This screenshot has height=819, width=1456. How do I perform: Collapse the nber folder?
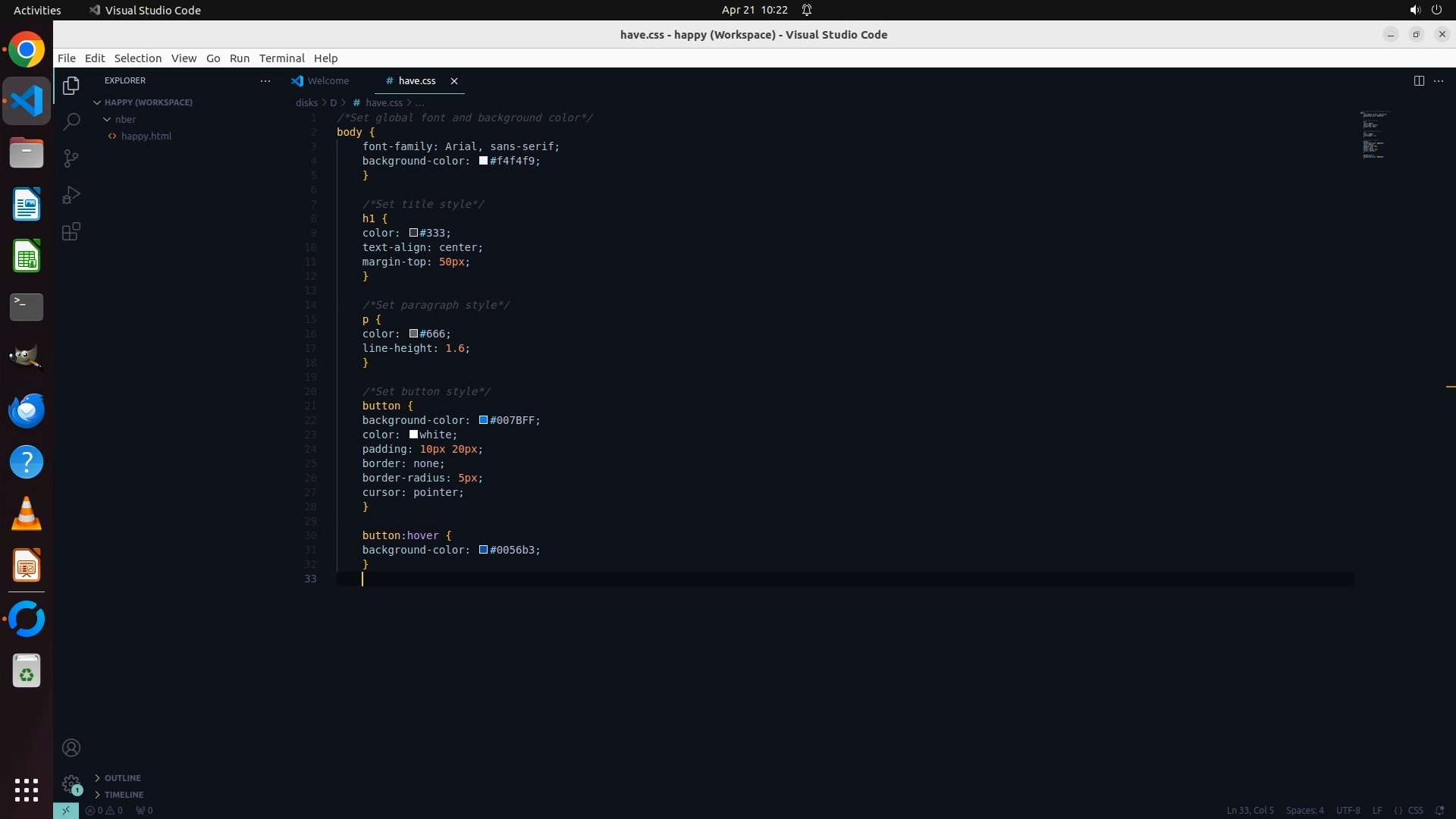pyautogui.click(x=108, y=119)
